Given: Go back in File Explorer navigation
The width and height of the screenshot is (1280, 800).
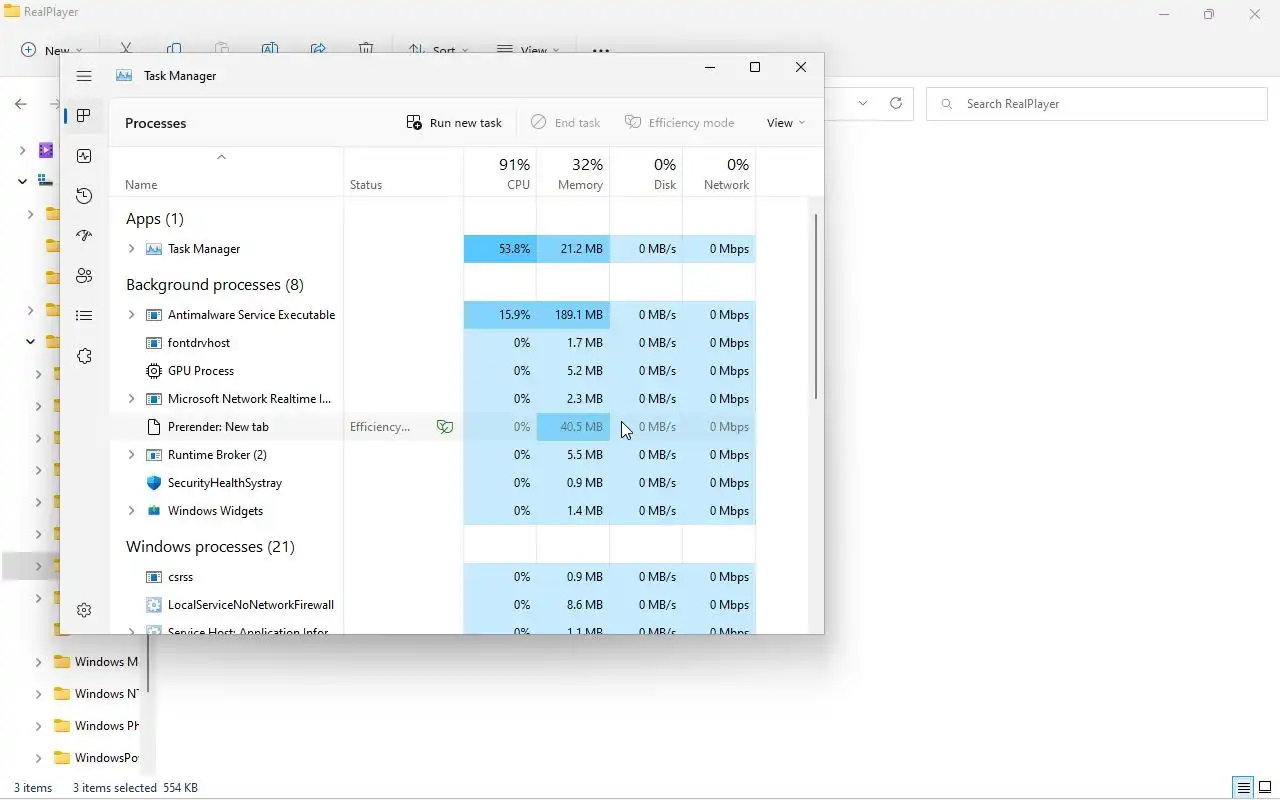Looking at the screenshot, I should (x=21, y=103).
